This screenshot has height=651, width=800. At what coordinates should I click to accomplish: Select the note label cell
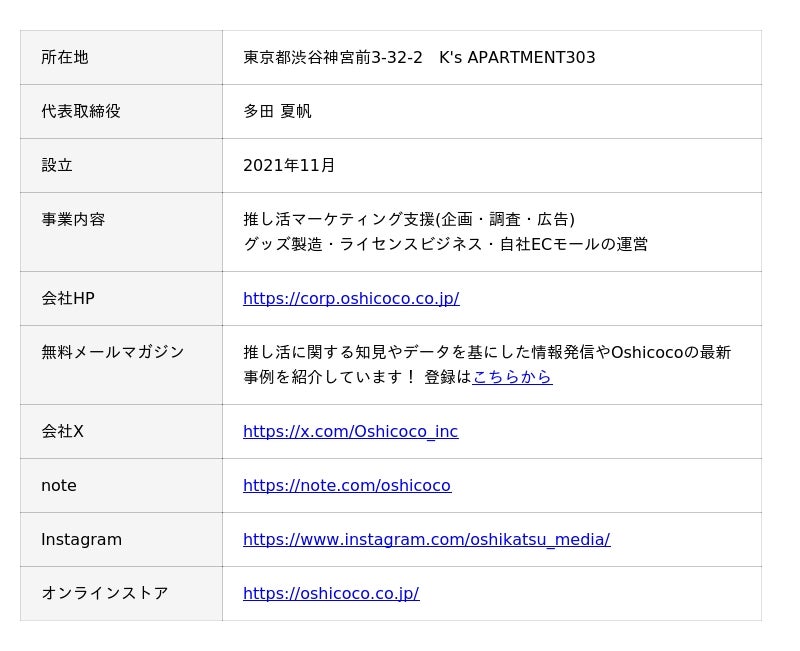coord(59,486)
